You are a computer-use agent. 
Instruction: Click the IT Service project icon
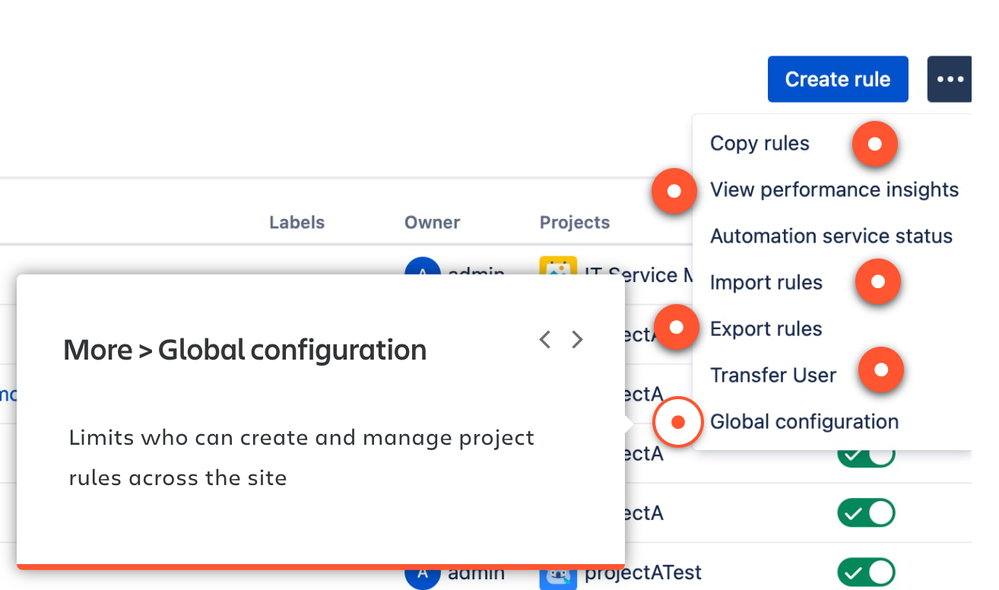557,271
